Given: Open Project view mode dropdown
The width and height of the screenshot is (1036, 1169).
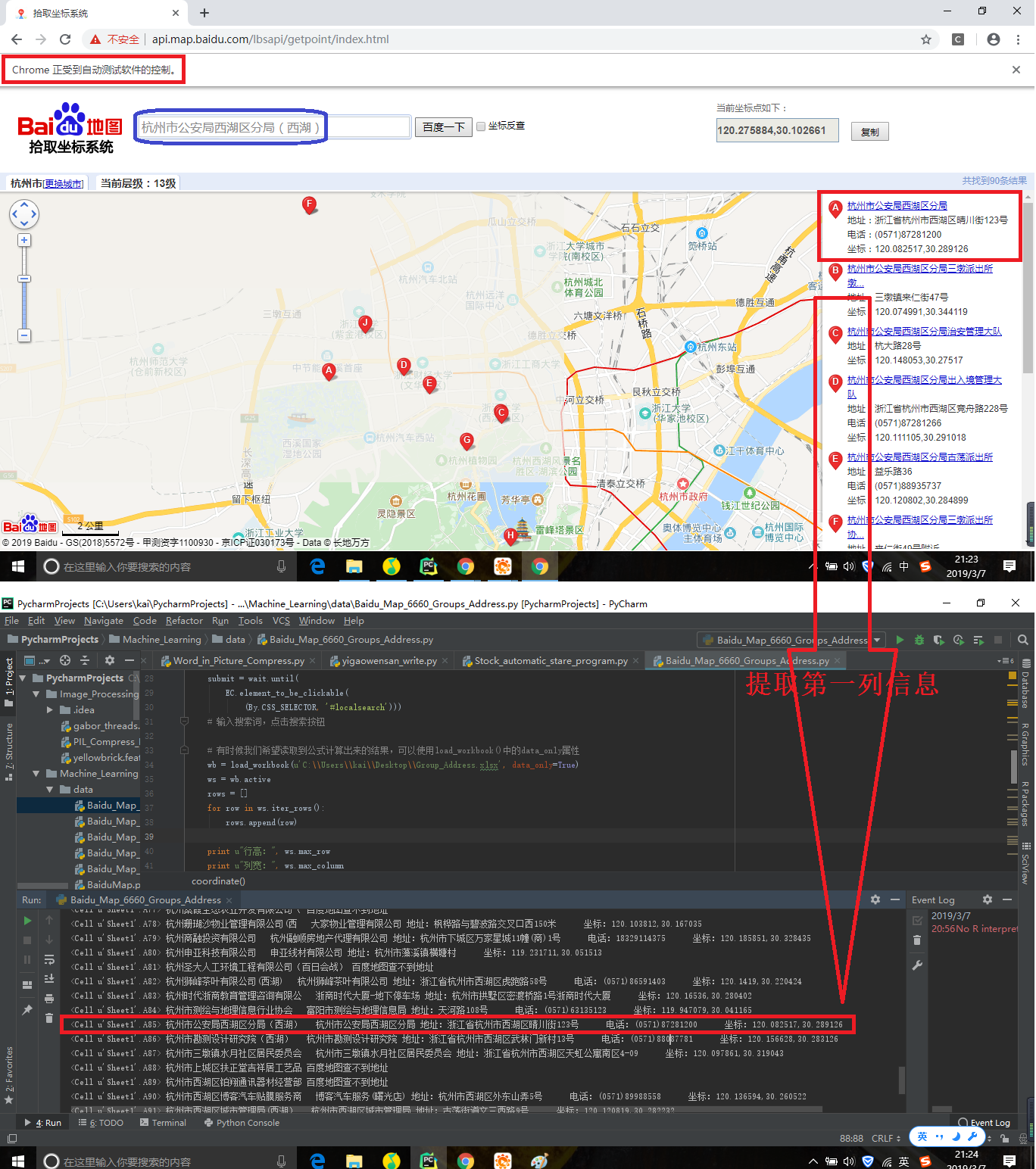Looking at the screenshot, I should [x=37, y=660].
